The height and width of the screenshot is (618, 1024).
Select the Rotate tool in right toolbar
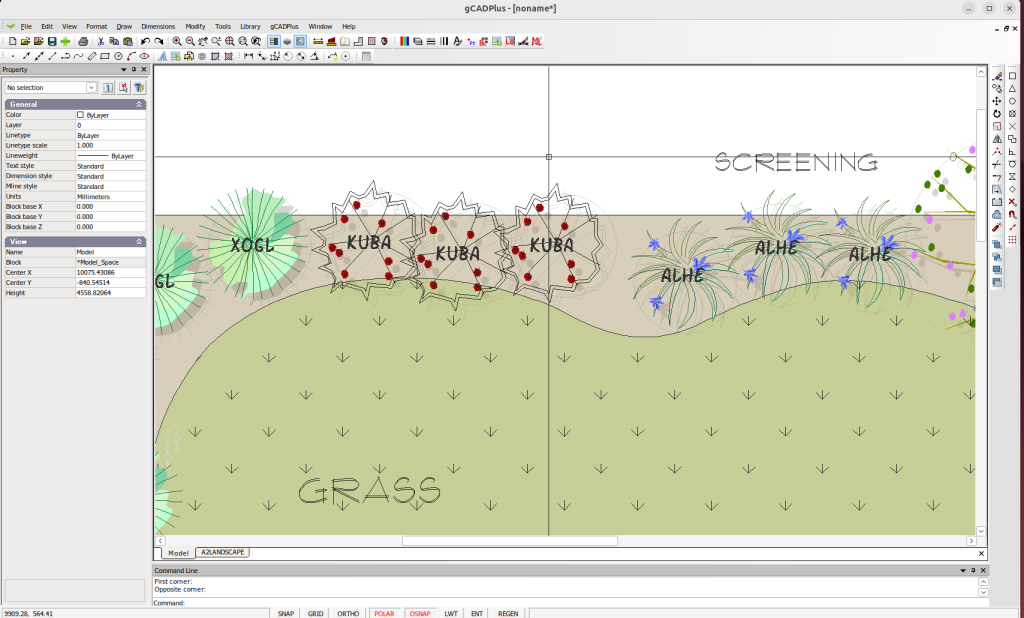click(997, 114)
